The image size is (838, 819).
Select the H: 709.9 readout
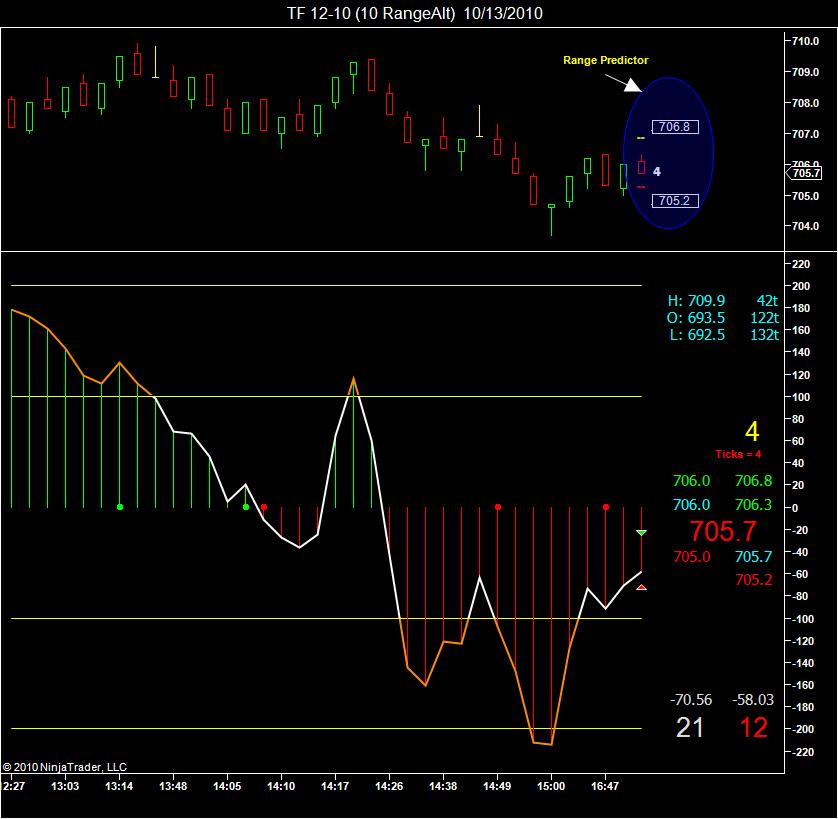pos(696,300)
